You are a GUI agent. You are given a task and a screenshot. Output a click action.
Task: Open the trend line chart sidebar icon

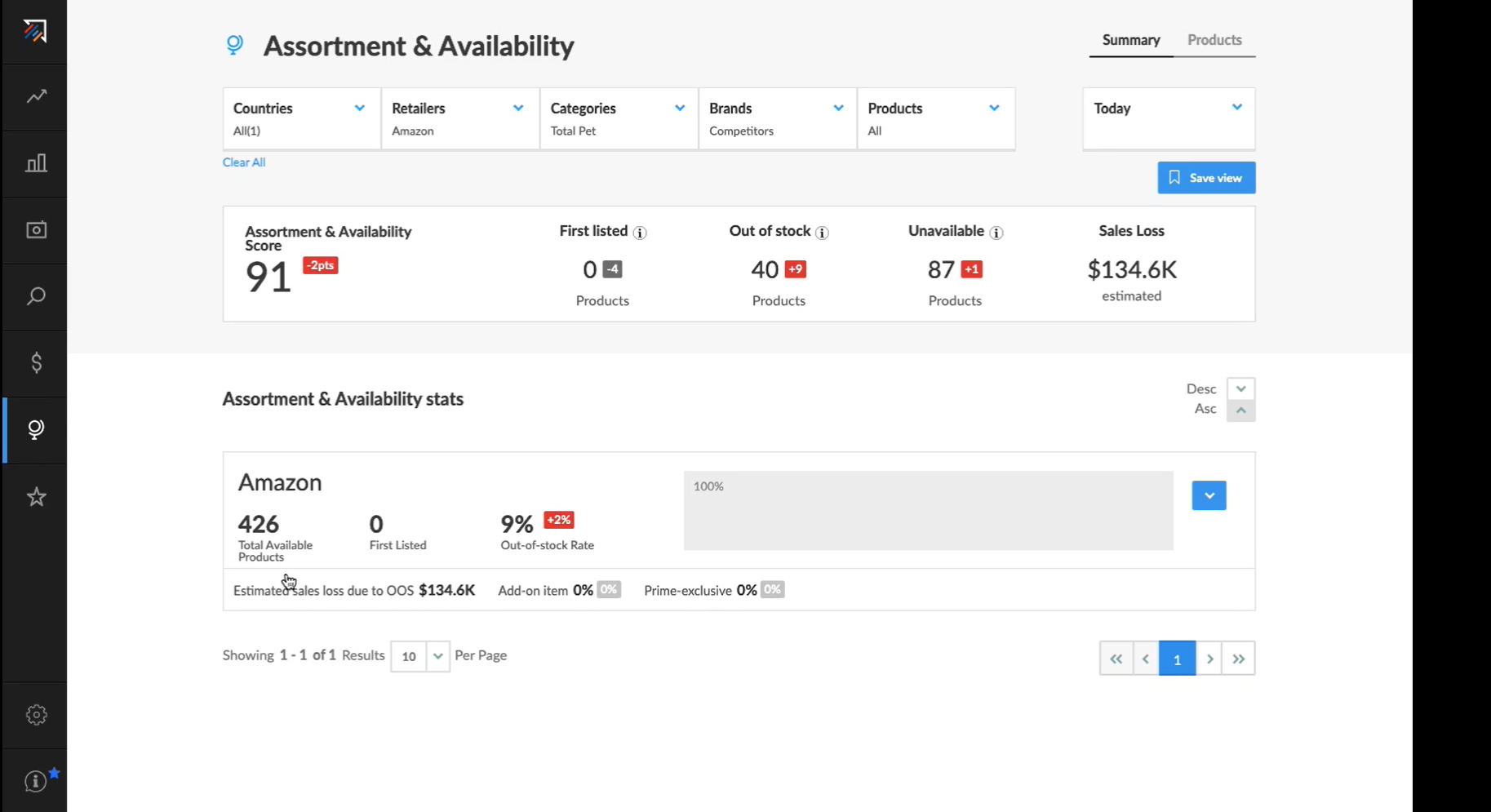pyautogui.click(x=34, y=96)
